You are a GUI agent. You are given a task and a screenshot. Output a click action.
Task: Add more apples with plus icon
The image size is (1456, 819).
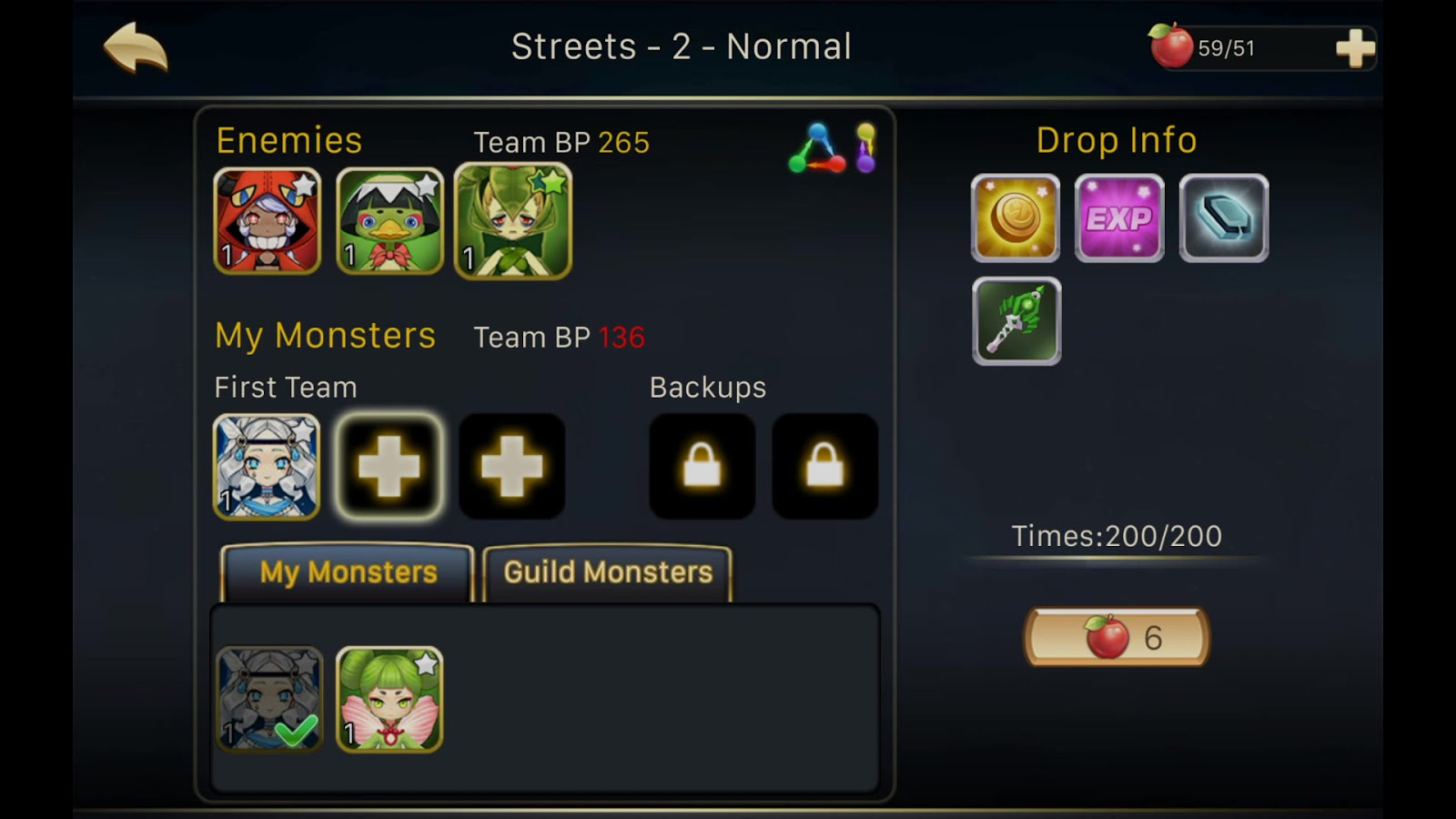pyautogui.click(x=1355, y=48)
